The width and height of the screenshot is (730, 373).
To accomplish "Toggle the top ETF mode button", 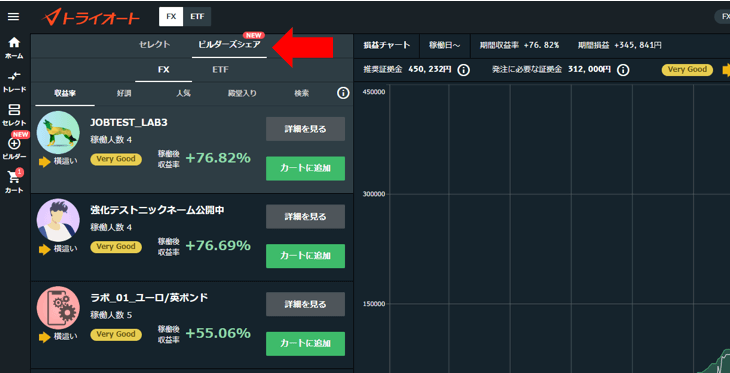I will coord(197,17).
